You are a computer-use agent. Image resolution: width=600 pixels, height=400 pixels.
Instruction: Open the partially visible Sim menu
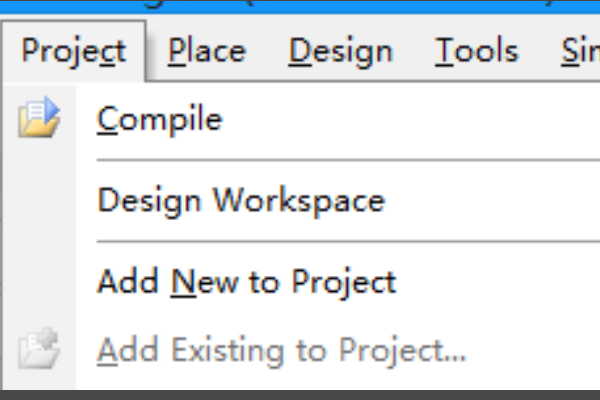tap(580, 51)
